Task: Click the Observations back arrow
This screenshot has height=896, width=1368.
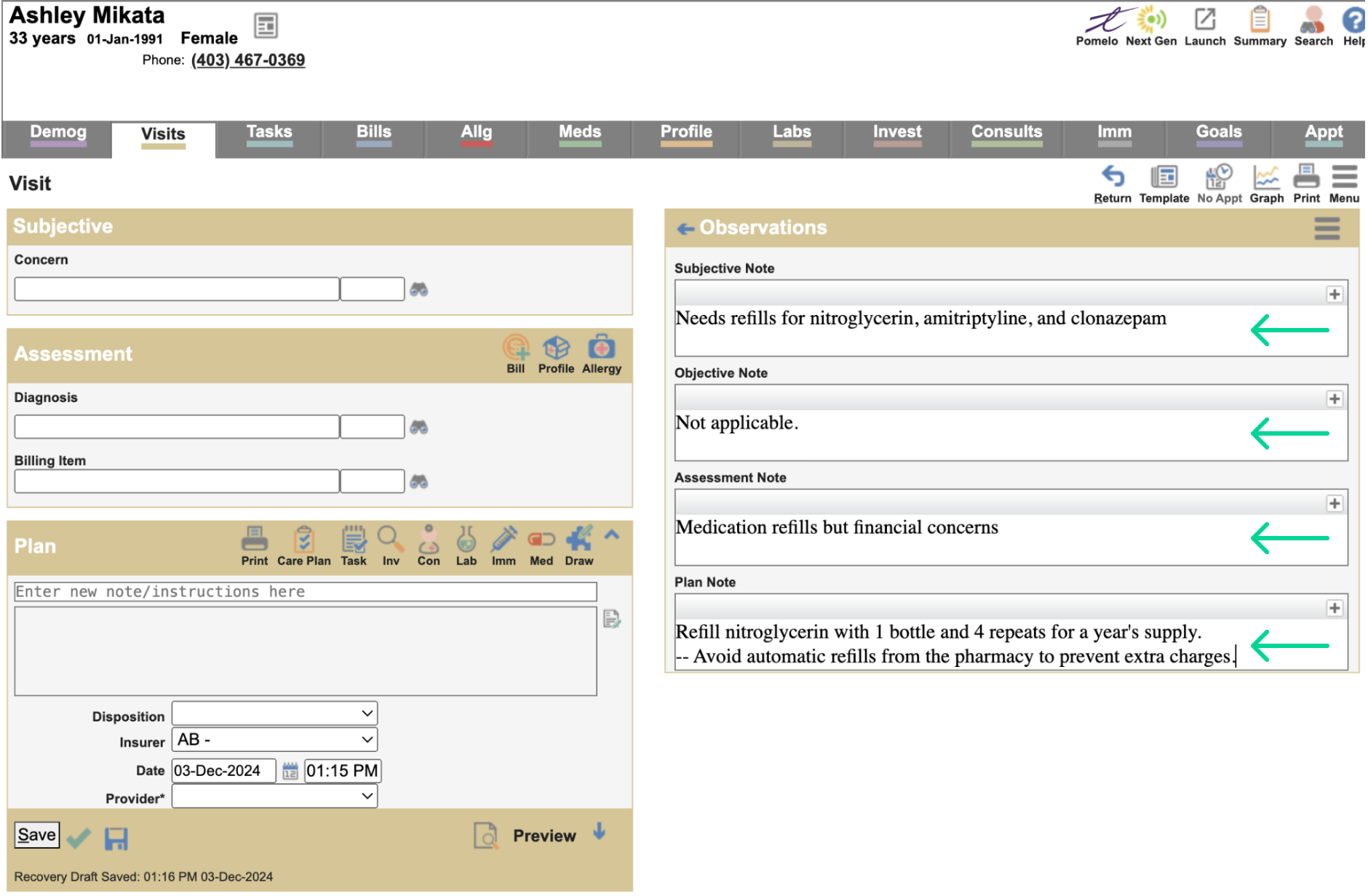Action: (685, 229)
